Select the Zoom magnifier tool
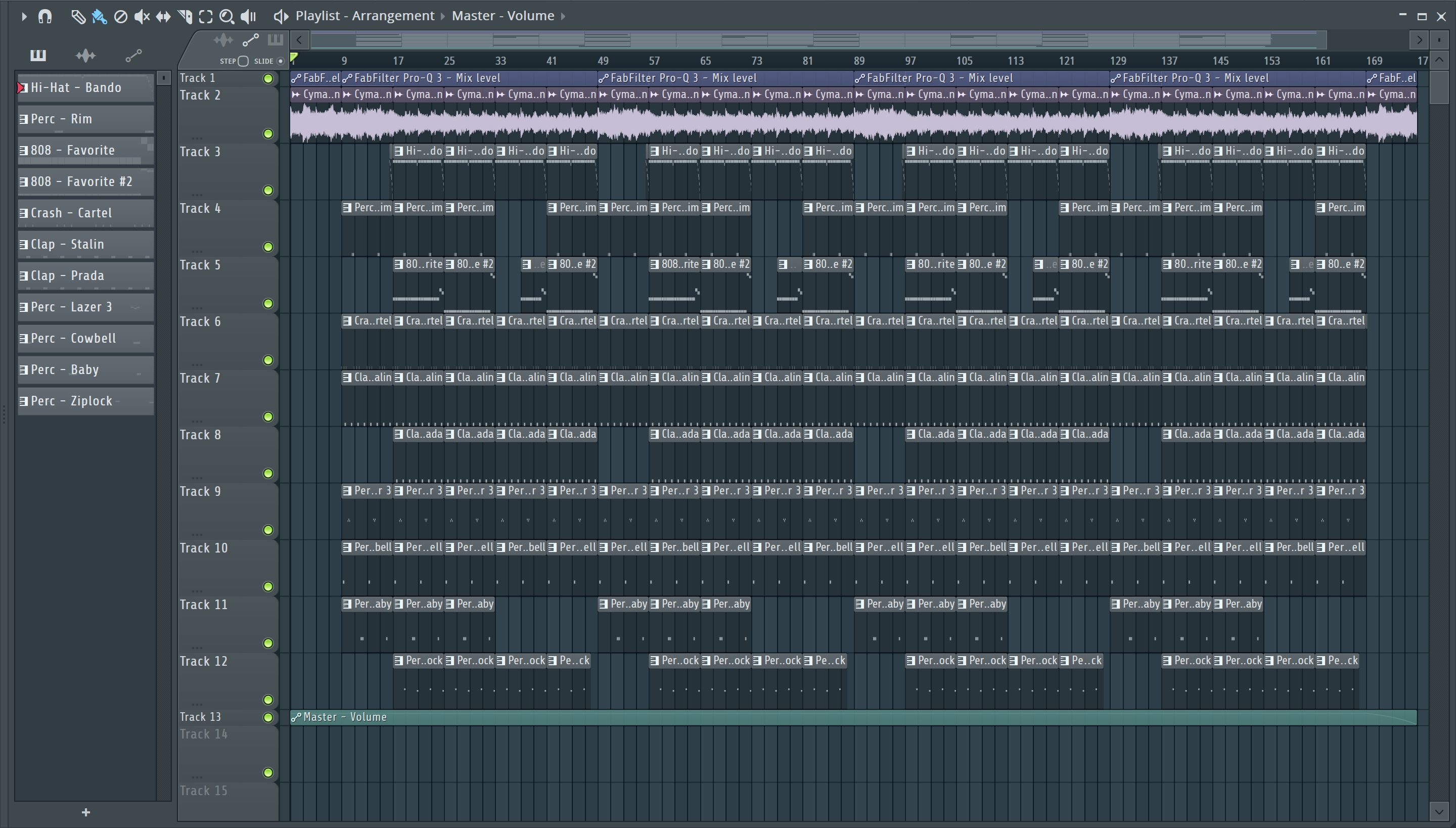The height and width of the screenshot is (828, 1456). pyautogui.click(x=227, y=17)
